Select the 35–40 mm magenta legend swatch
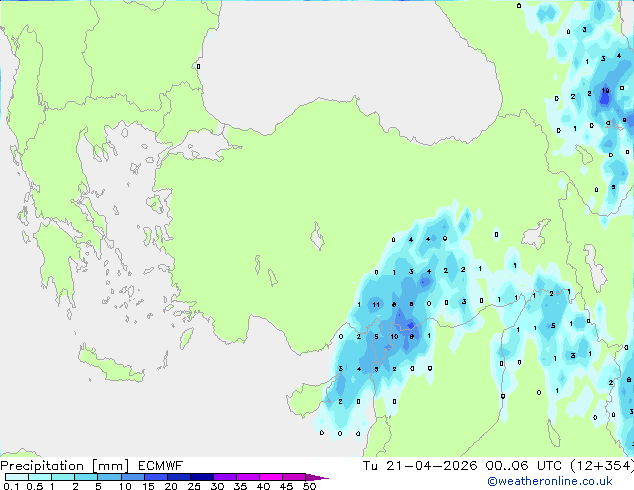634x490 pixels. [x=248, y=477]
